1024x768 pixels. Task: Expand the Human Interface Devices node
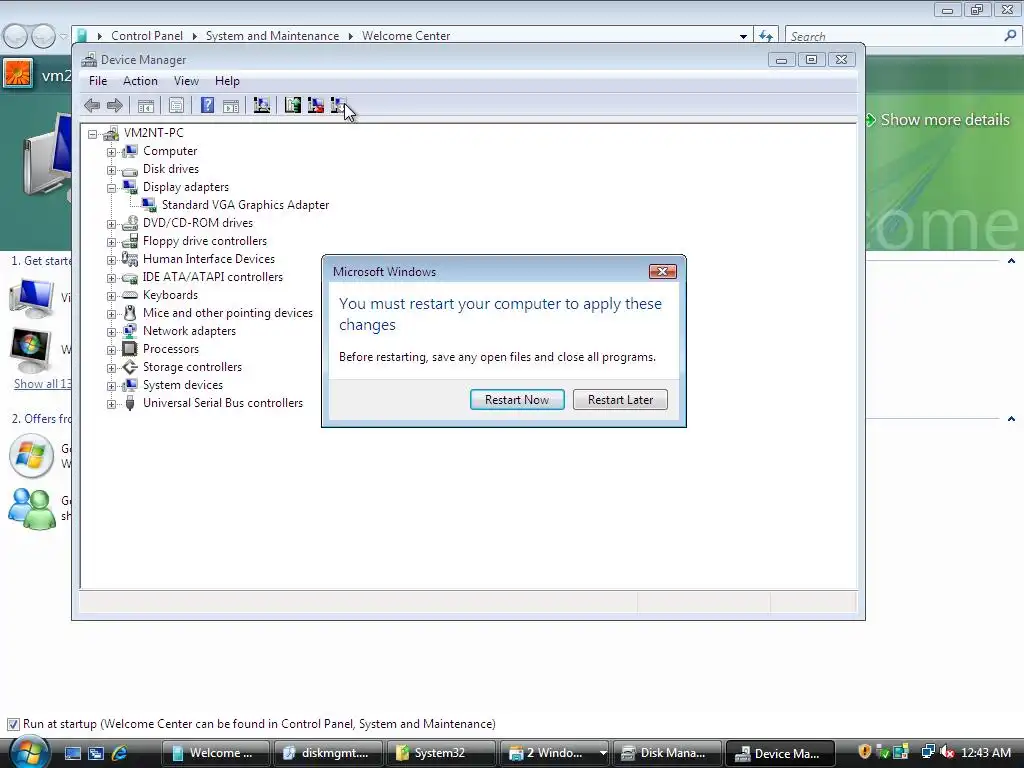(x=112, y=260)
